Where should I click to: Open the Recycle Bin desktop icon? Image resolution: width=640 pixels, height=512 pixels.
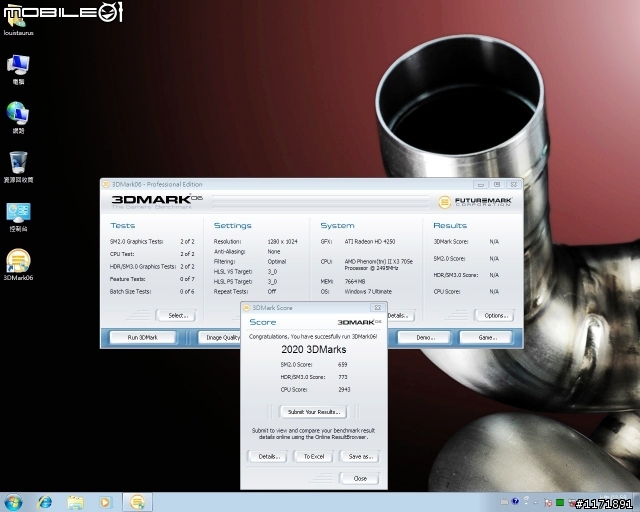(x=18, y=167)
